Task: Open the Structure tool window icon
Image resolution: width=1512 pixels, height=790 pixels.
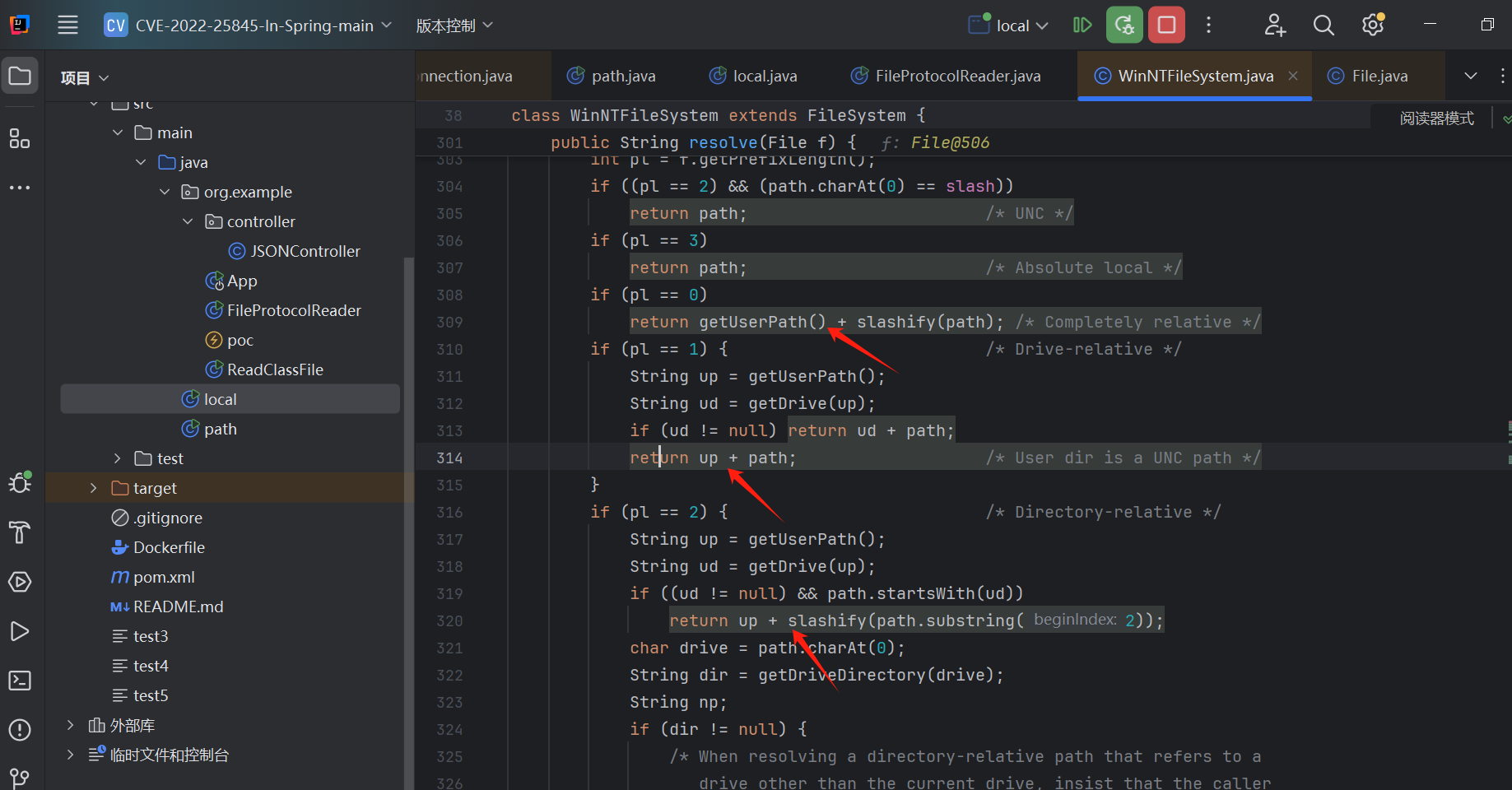Action: click(x=20, y=138)
